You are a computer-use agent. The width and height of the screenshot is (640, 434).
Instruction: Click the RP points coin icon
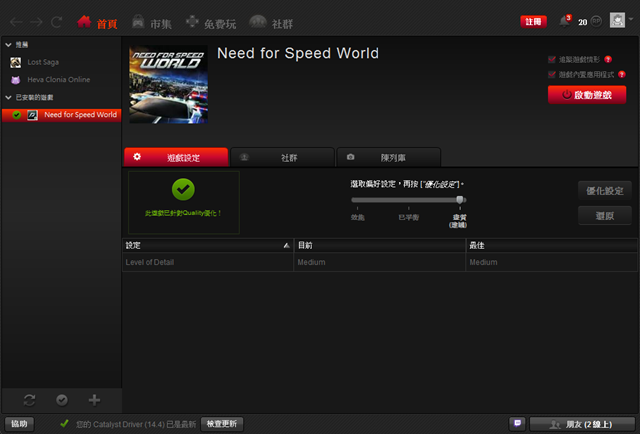(596, 21)
